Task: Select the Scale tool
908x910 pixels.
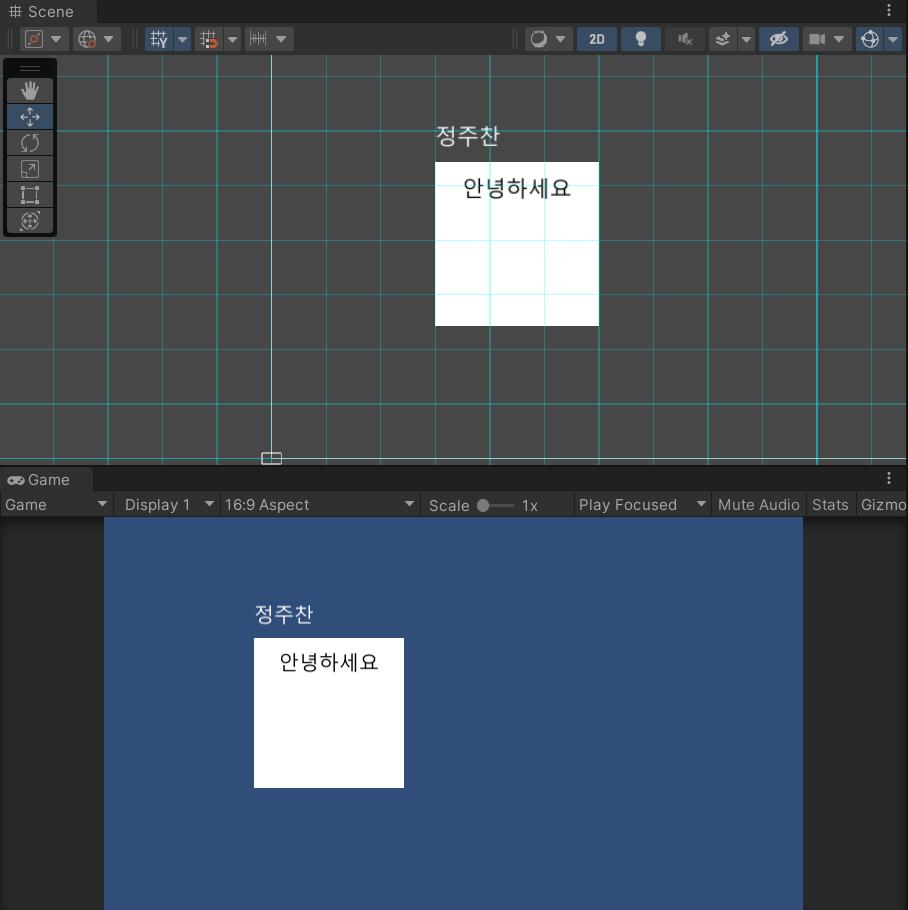Action: 30,169
